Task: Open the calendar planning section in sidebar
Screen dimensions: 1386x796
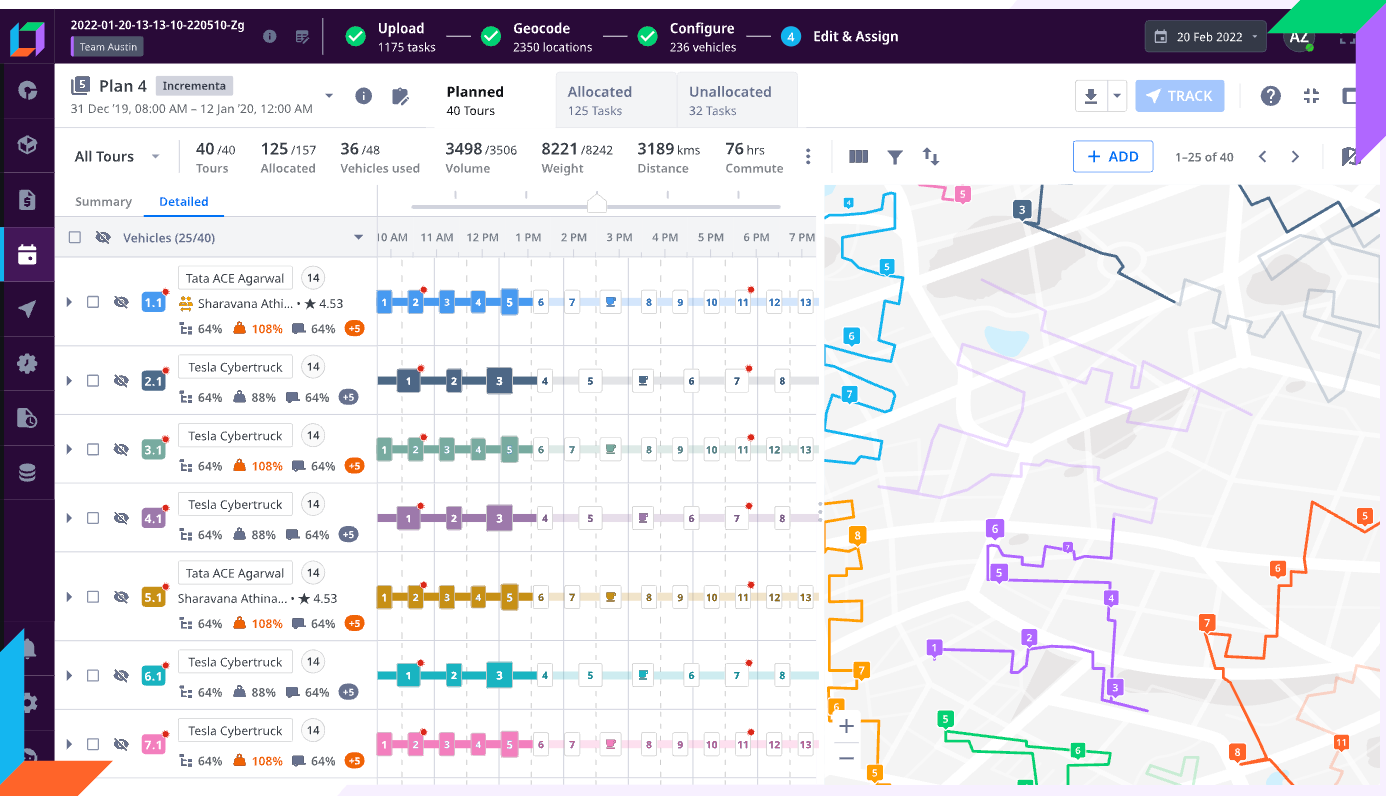Action: (x=27, y=253)
